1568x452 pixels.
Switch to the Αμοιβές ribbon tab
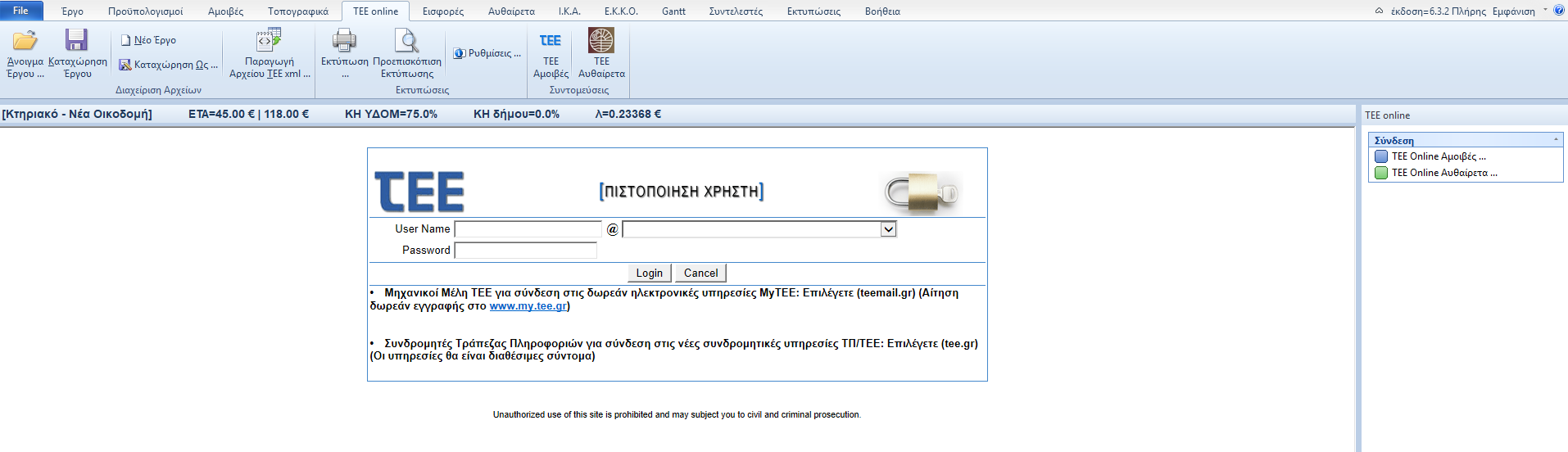pos(225,11)
